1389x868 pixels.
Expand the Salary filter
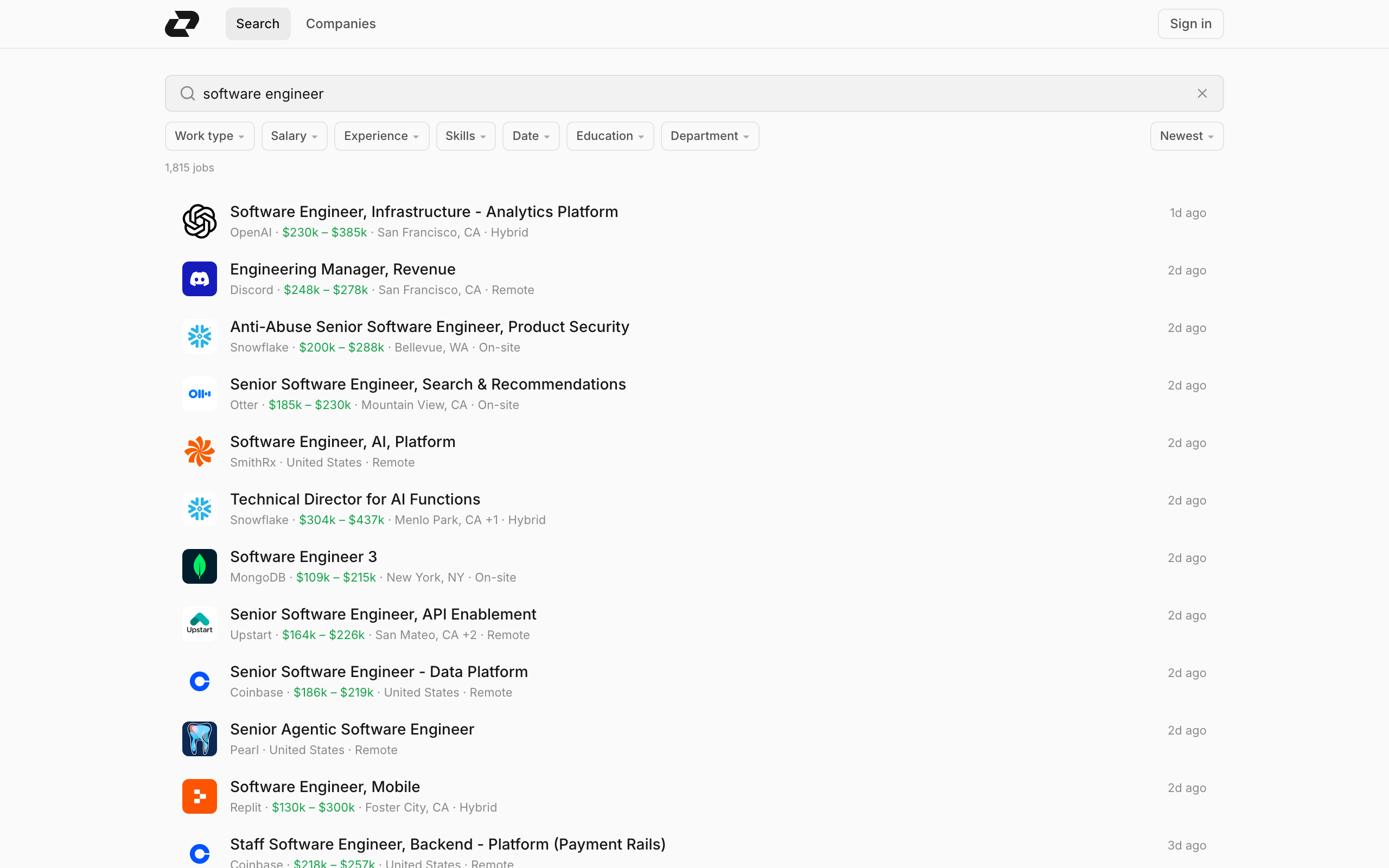294,136
